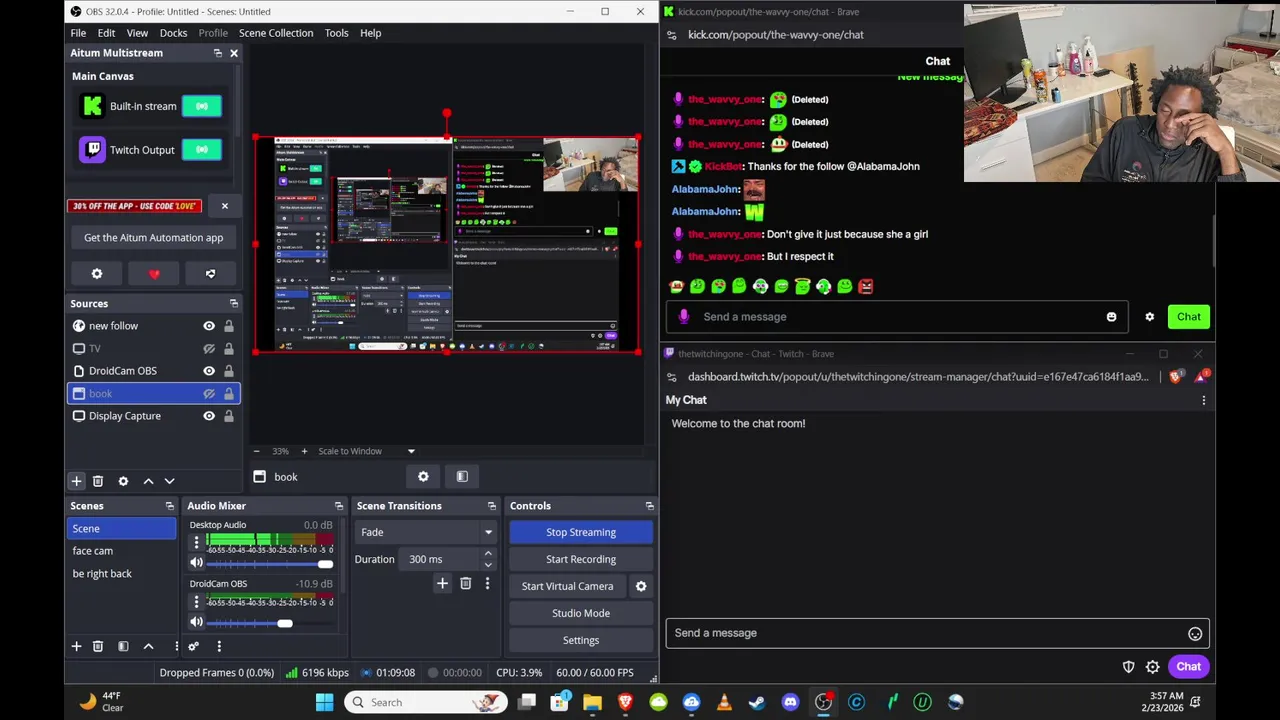This screenshot has height=720, width=1280.
Task: Undock the Audio Mixer panel
Action: pos(339,506)
